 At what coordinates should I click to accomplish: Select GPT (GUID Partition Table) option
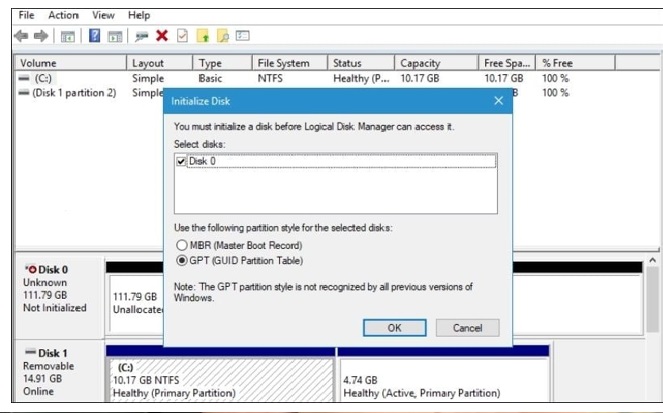pos(181,260)
